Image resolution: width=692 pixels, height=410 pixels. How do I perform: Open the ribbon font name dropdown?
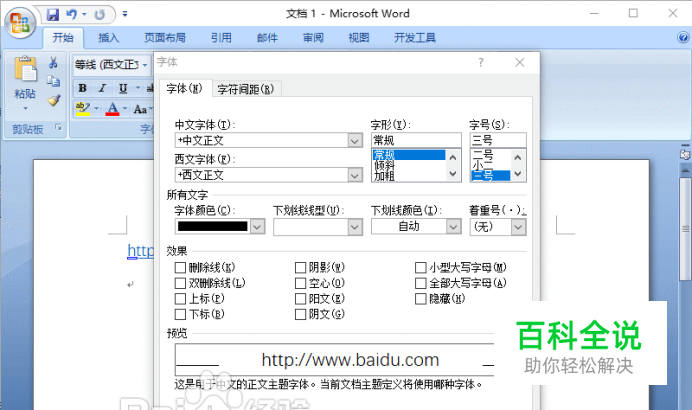coord(145,65)
